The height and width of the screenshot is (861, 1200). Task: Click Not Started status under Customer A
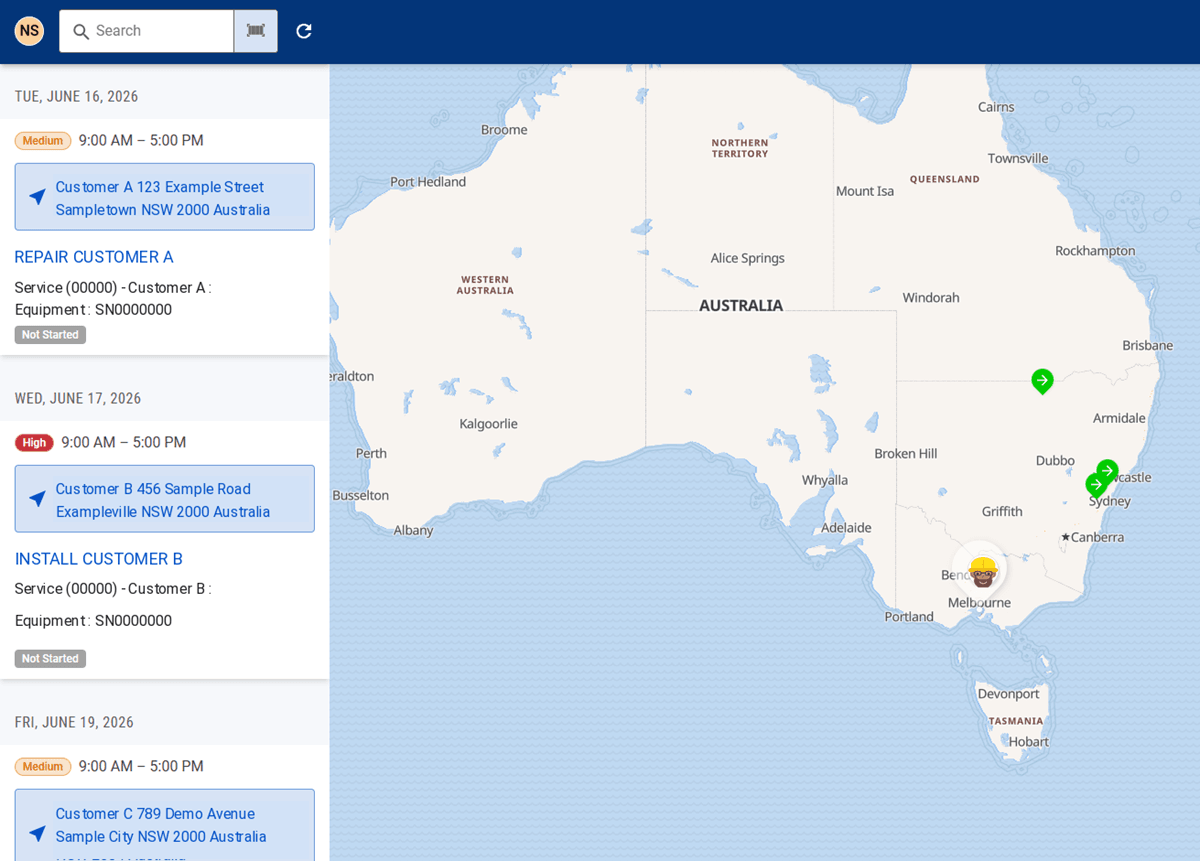50,335
